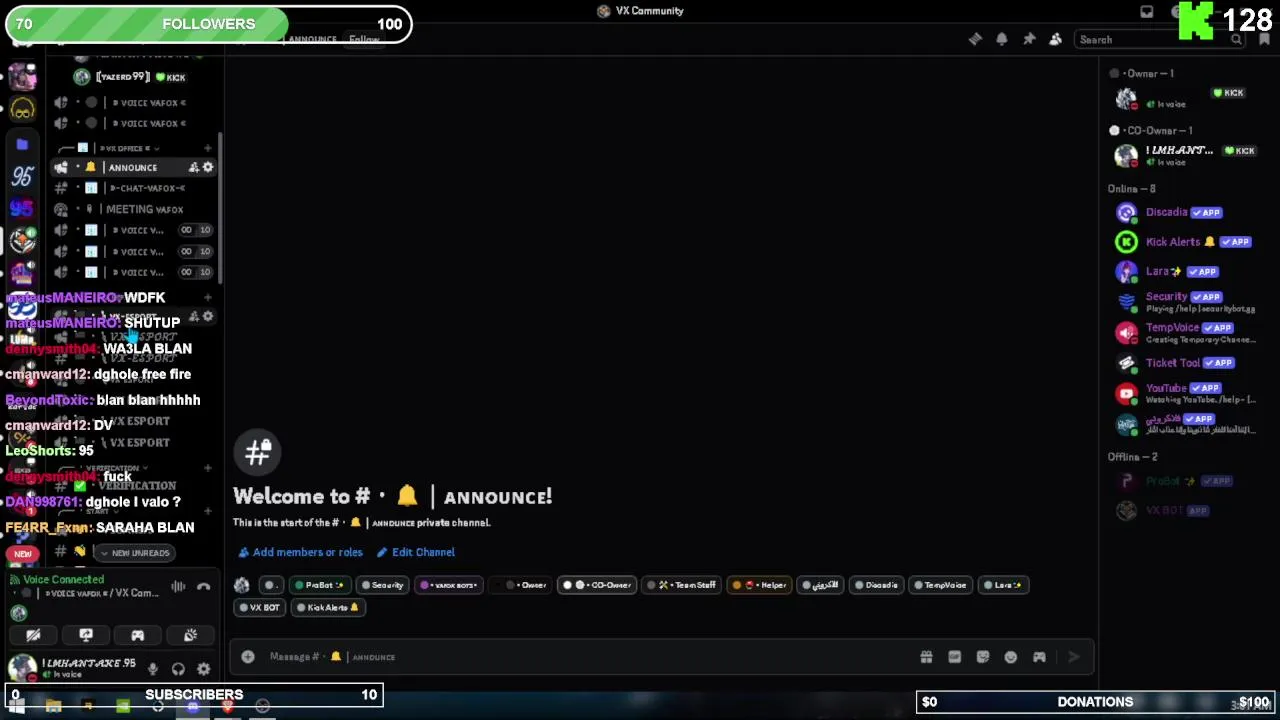Click the message attachment plus button
This screenshot has height=720, width=1280.
tap(248, 657)
